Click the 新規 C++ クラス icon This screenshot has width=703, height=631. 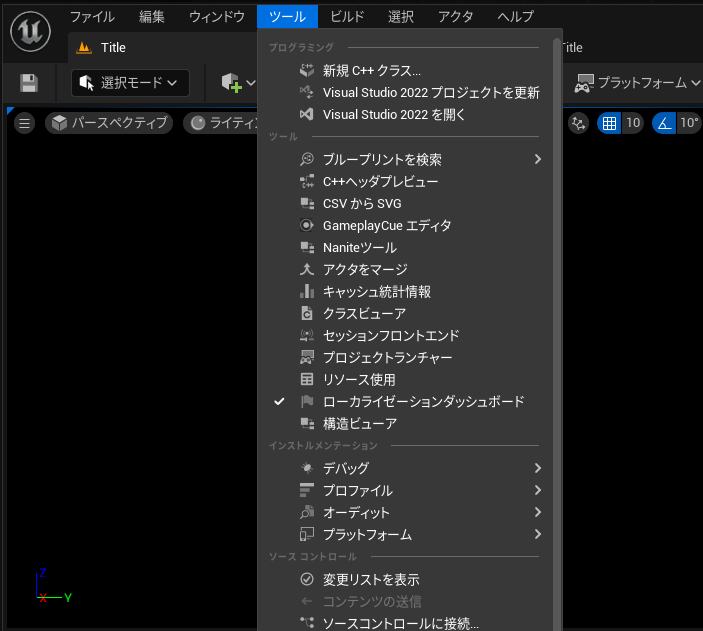[x=307, y=70]
